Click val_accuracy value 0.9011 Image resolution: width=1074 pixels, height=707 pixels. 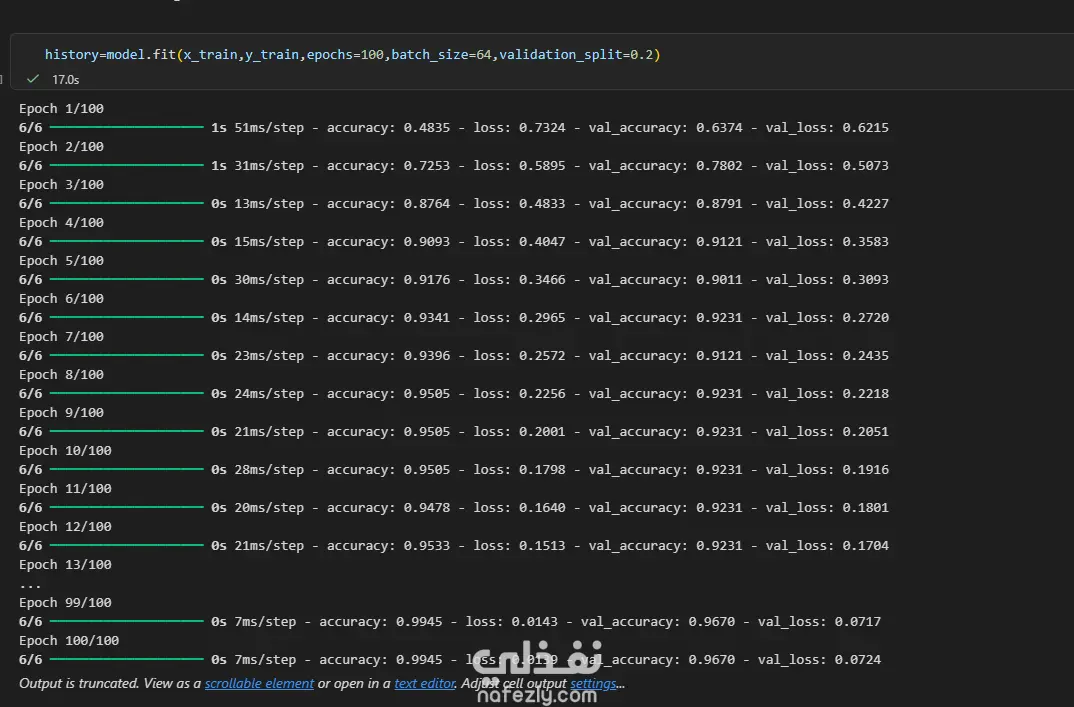click(x=719, y=280)
